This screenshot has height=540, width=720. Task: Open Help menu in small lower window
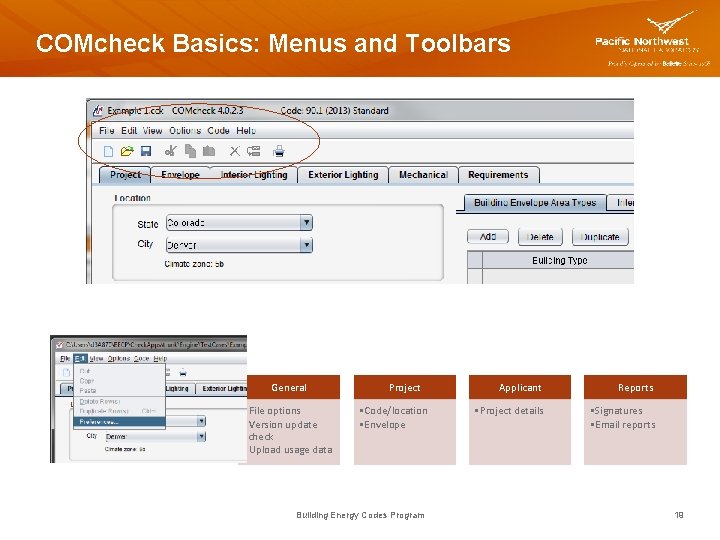pyautogui.click(x=160, y=358)
